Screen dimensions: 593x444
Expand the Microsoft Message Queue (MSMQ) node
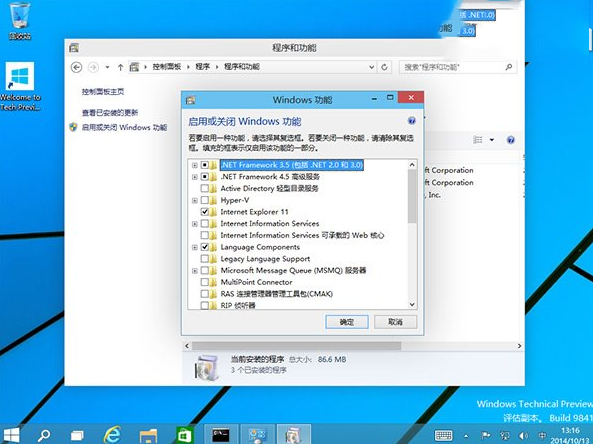pos(194,271)
